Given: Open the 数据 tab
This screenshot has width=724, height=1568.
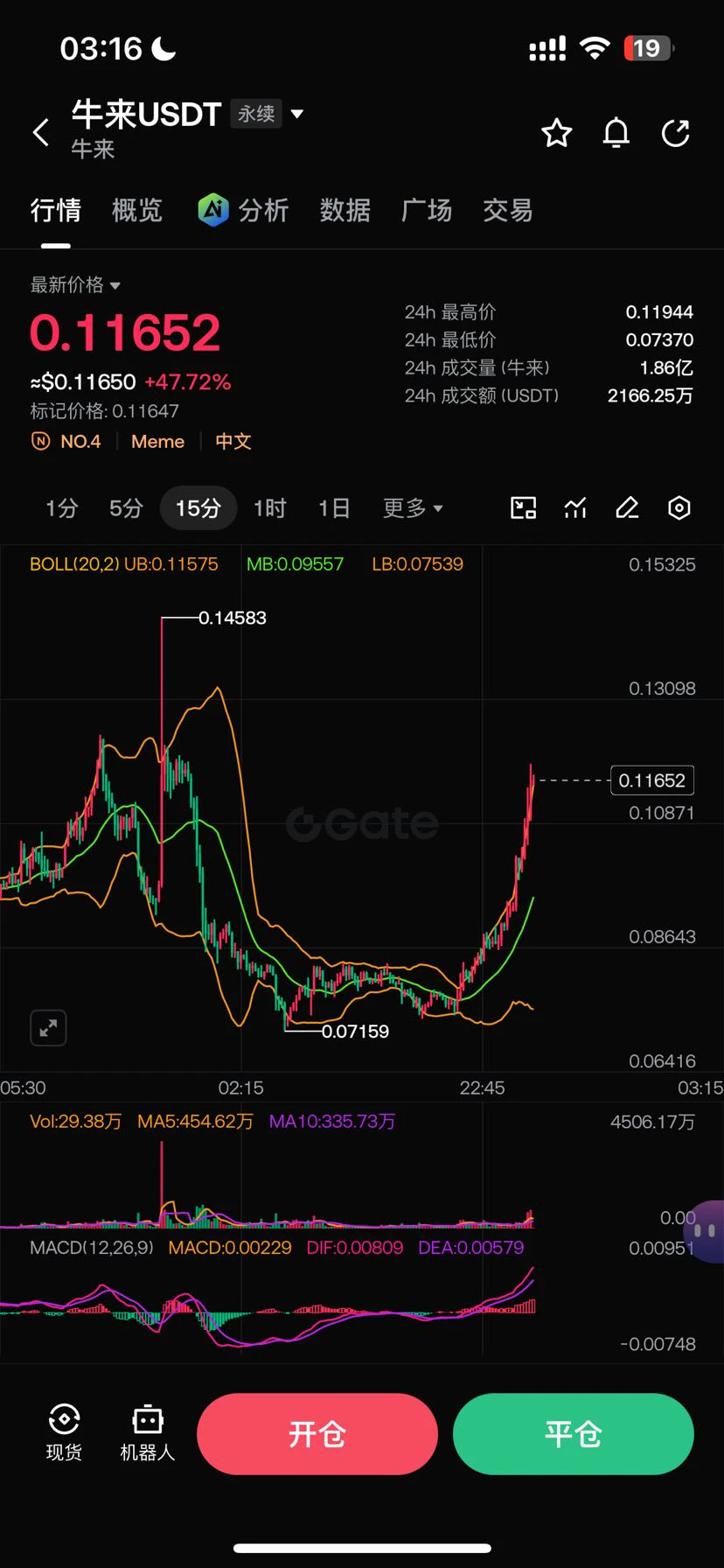Looking at the screenshot, I should click(345, 210).
